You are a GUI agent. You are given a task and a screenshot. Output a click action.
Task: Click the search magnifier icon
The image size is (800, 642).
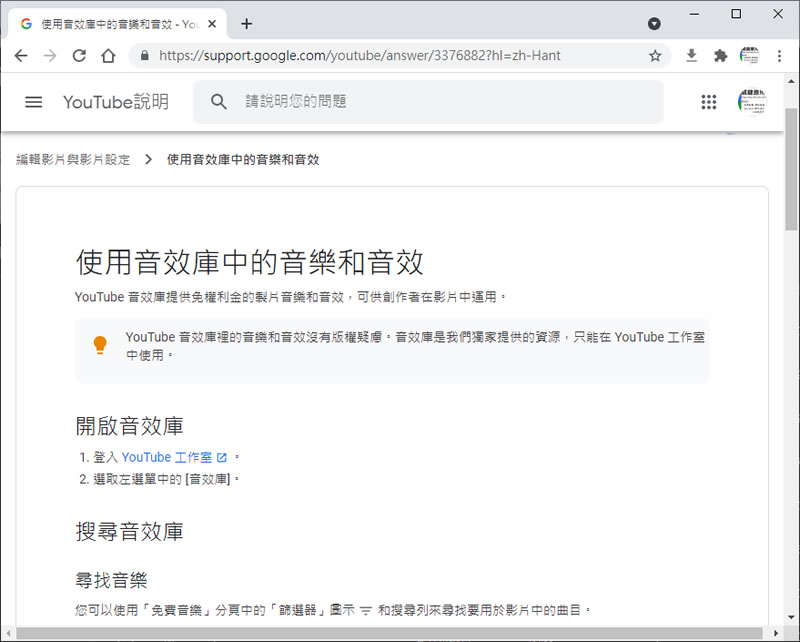[x=218, y=102]
